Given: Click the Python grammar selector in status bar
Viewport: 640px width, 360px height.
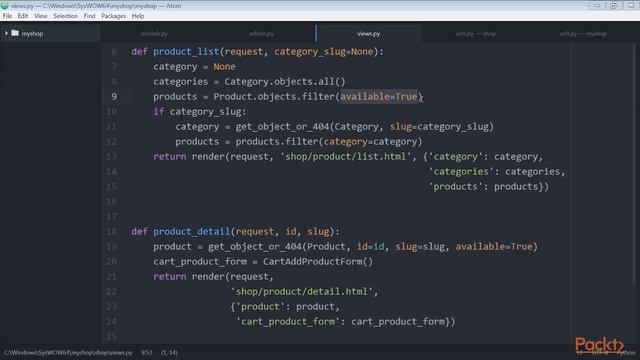Looking at the screenshot, I should pos(626,353).
